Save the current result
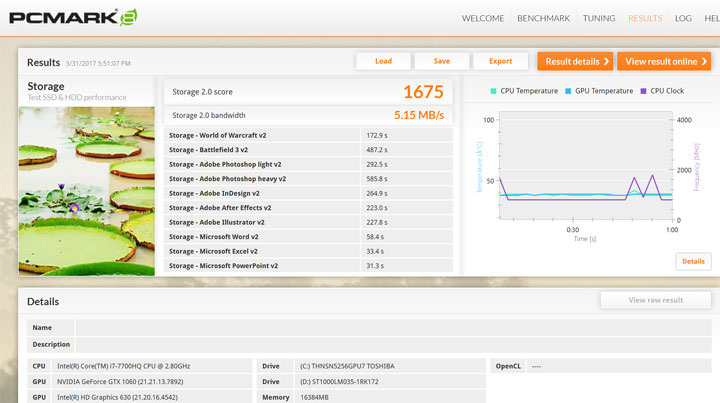 (441, 61)
